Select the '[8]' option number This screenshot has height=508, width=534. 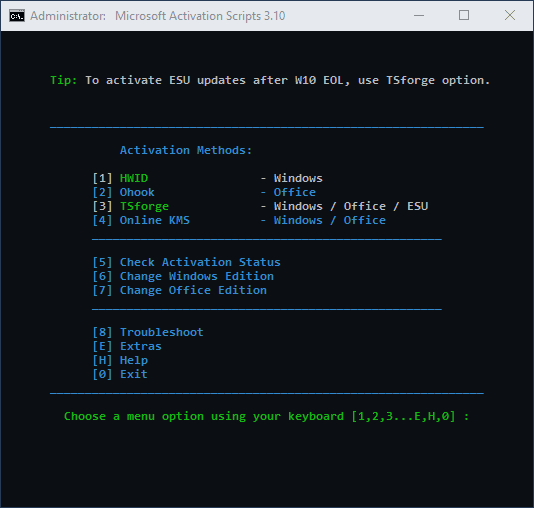(x=102, y=332)
